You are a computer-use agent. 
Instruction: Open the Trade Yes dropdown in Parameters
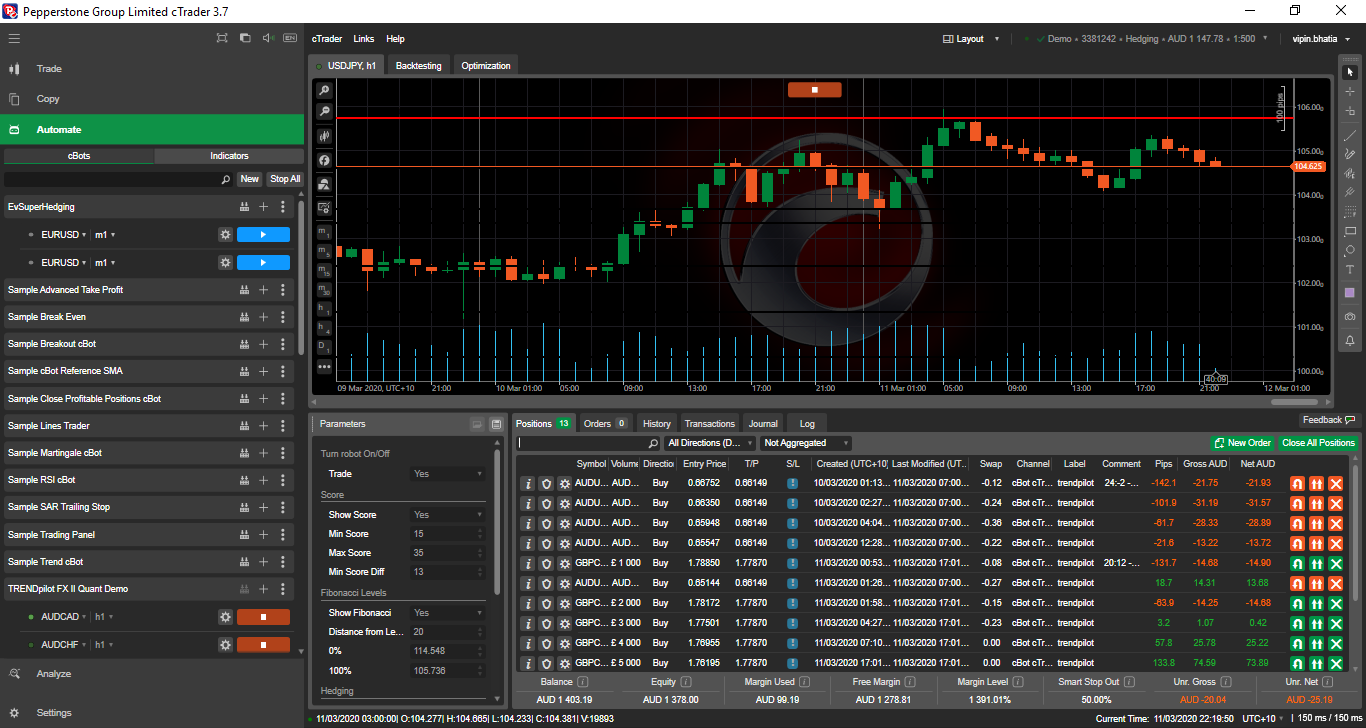[447, 474]
